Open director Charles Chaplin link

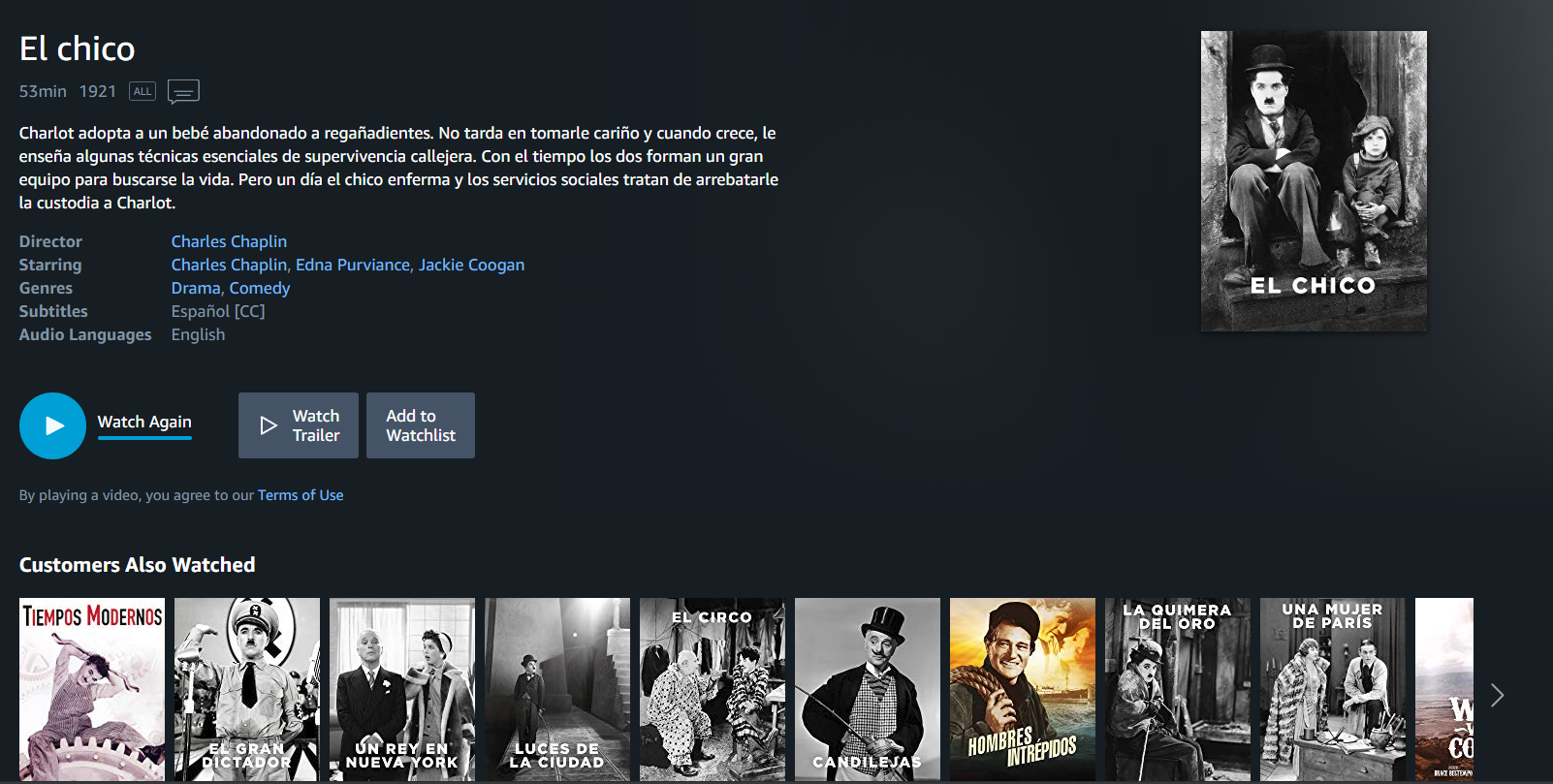click(229, 241)
